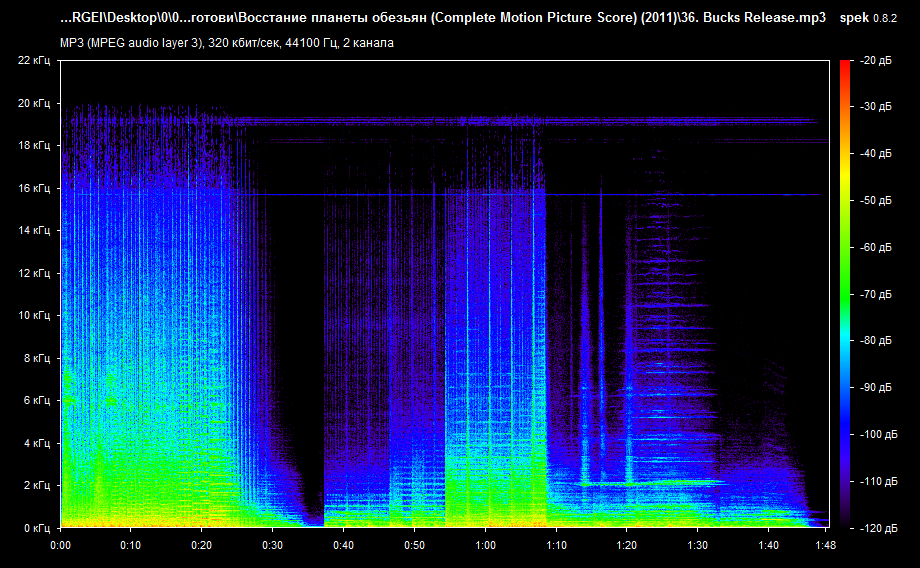Click the 0 кГц frequency label
The width and height of the screenshot is (920, 568).
[x=36, y=528]
